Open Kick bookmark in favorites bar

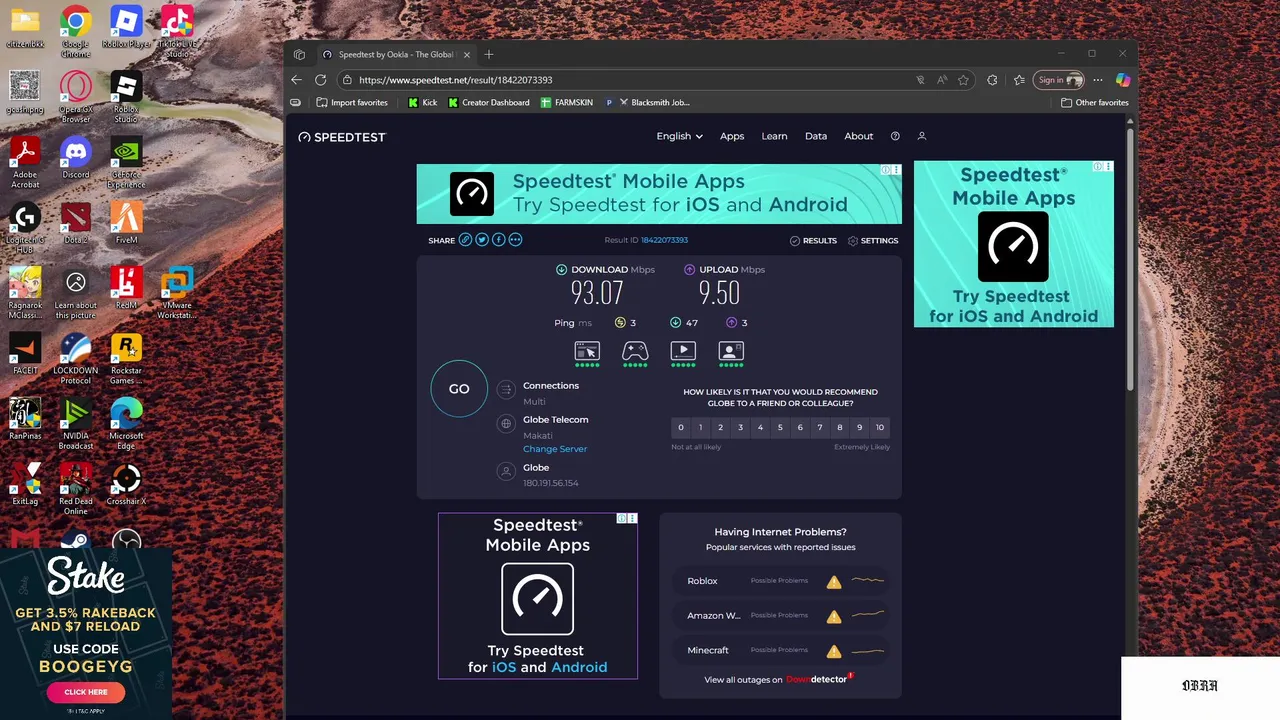coord(423,102)
